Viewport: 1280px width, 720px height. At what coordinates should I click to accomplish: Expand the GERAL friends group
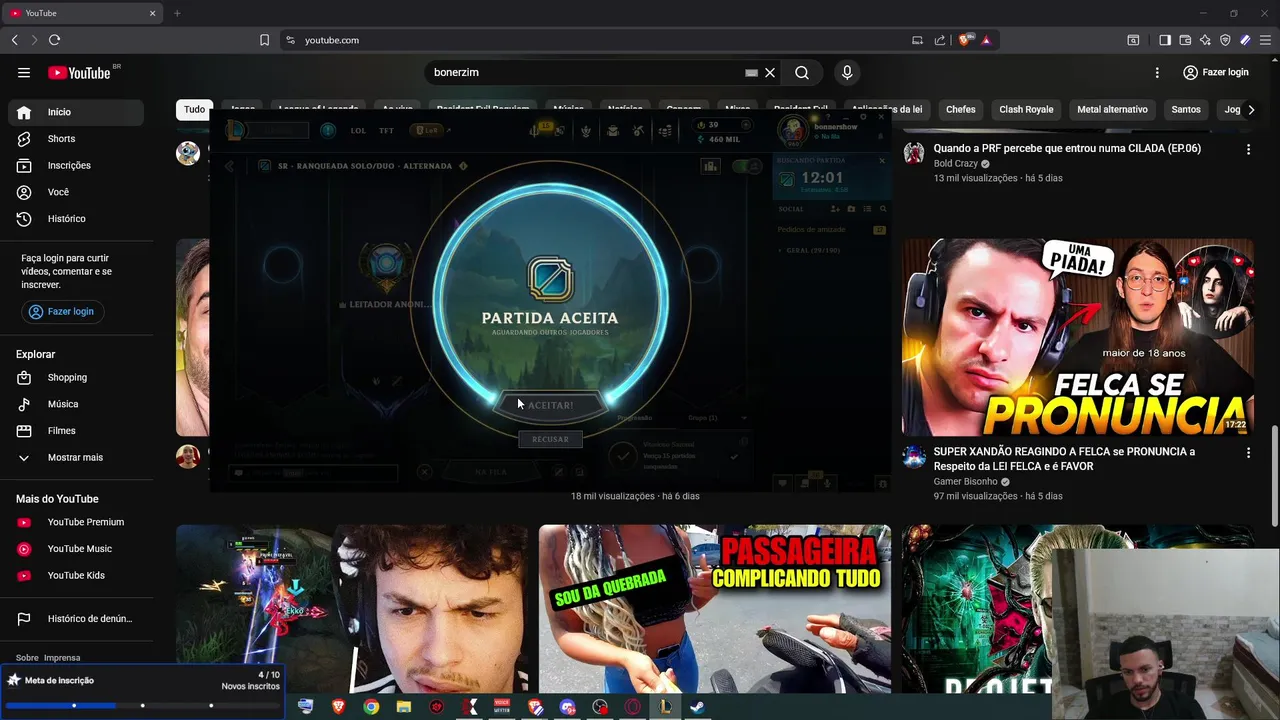(812, 250)
